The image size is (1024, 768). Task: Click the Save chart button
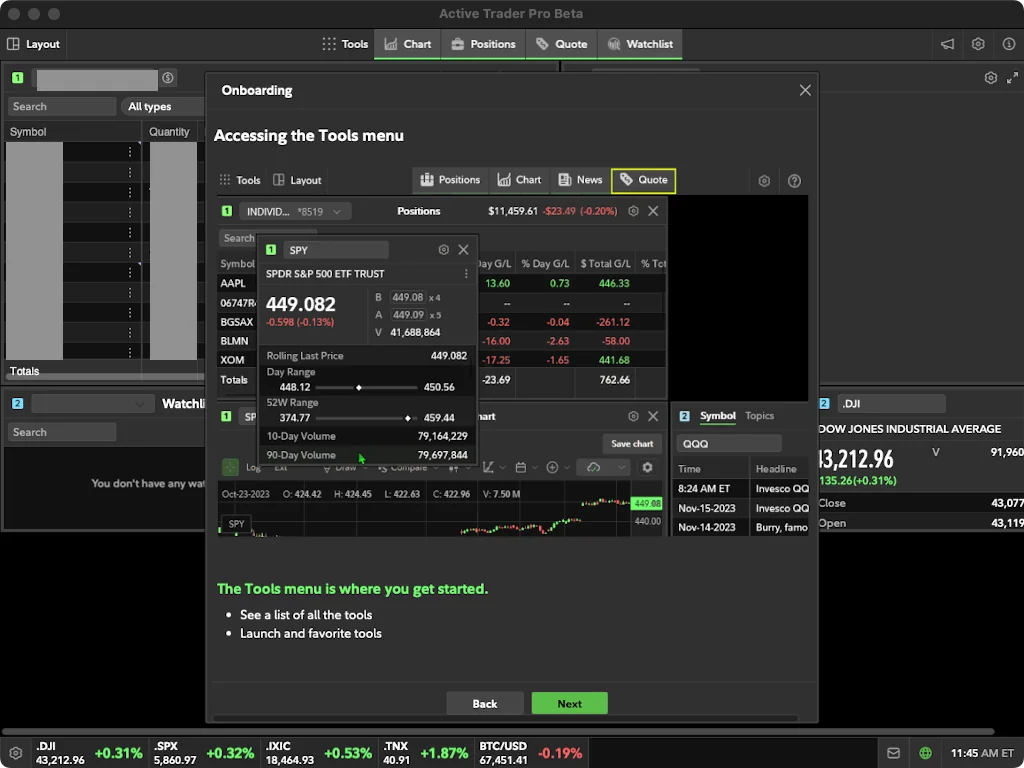(631, 444)
